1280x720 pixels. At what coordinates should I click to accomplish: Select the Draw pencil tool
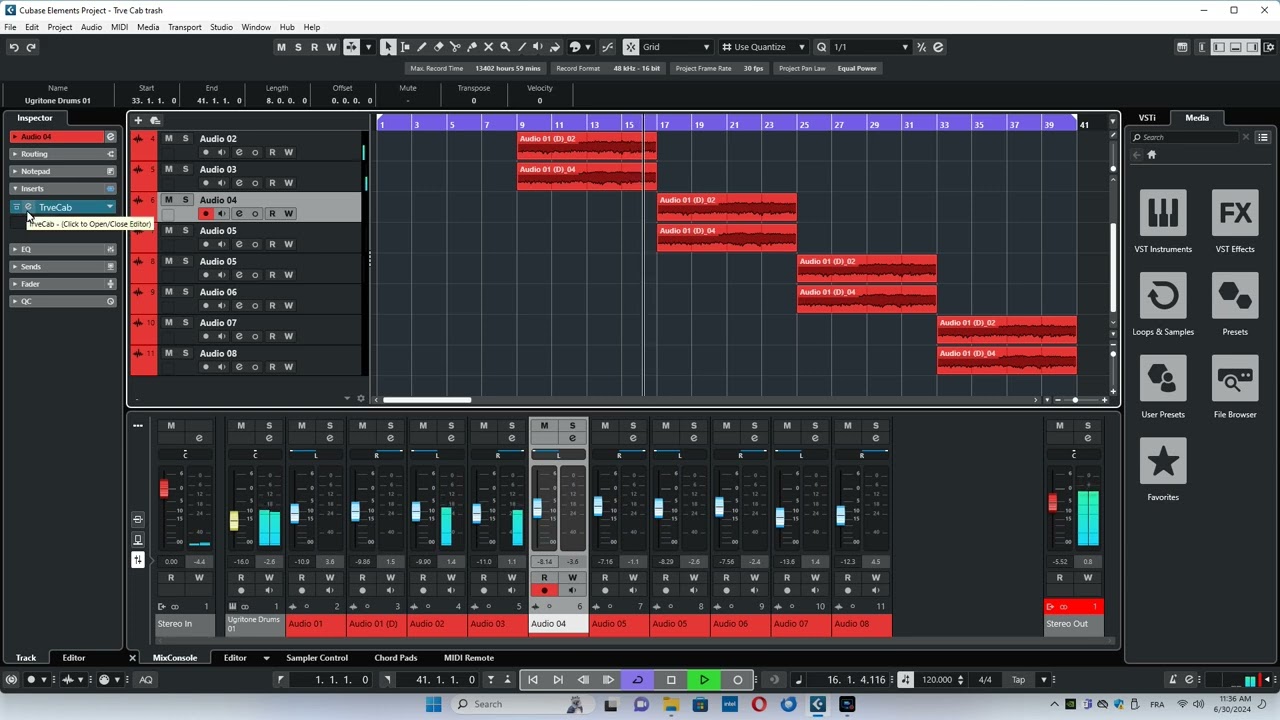tap(422, 47)
